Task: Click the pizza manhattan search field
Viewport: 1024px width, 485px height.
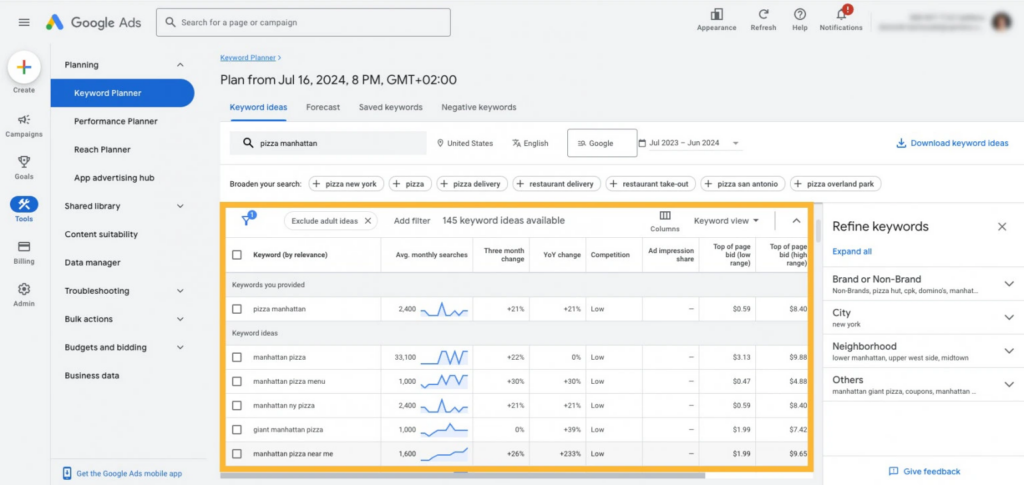Action: pos(328,143)
